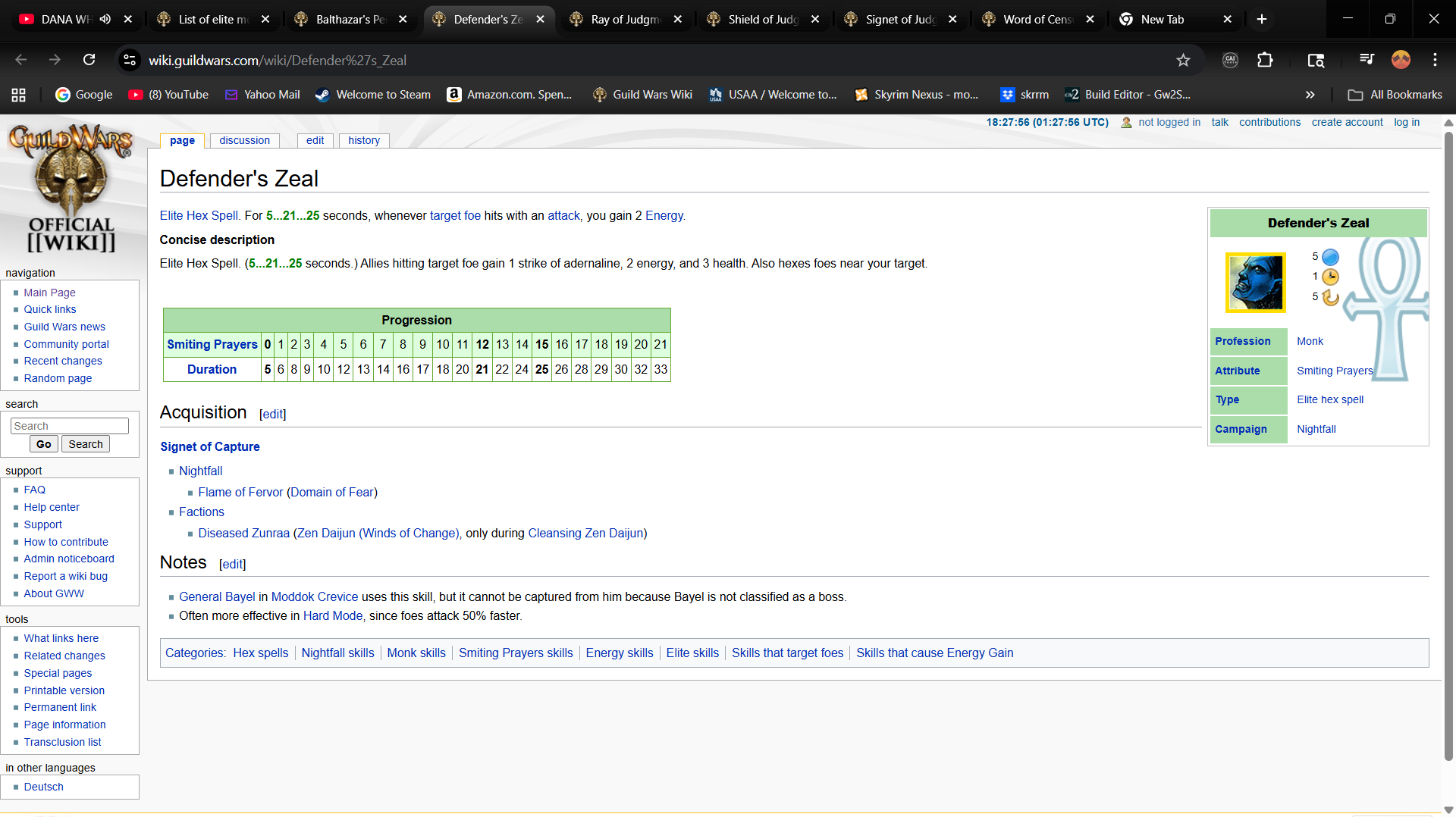Click the energy cost icon in infobox
Screen dimensions: 1456x817
[x=1330, y=257]
